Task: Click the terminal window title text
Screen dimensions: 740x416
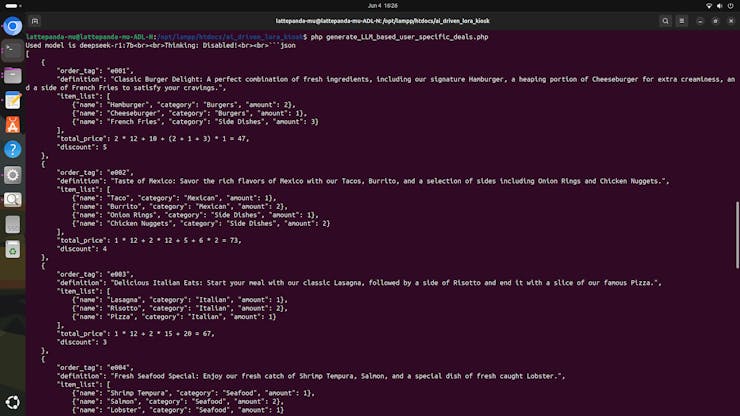Action: [x=383, y=21]
